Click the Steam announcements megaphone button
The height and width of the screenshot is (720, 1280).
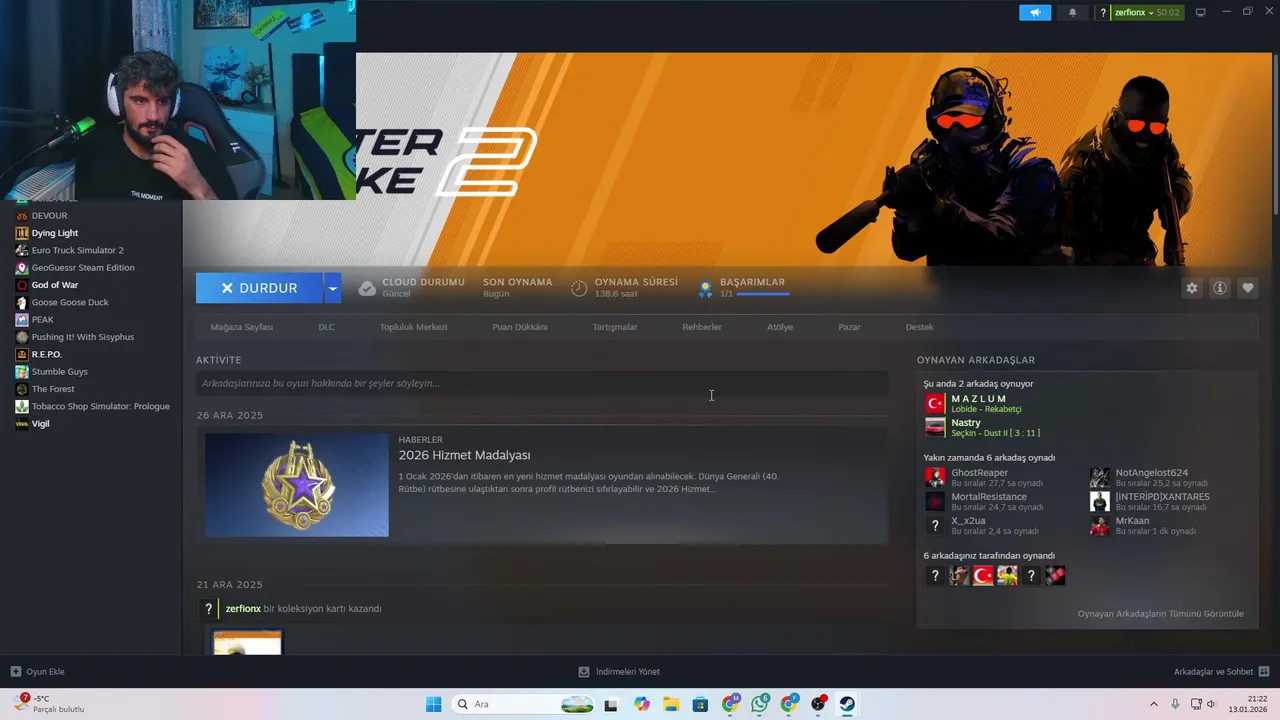tap(1035, 12)
